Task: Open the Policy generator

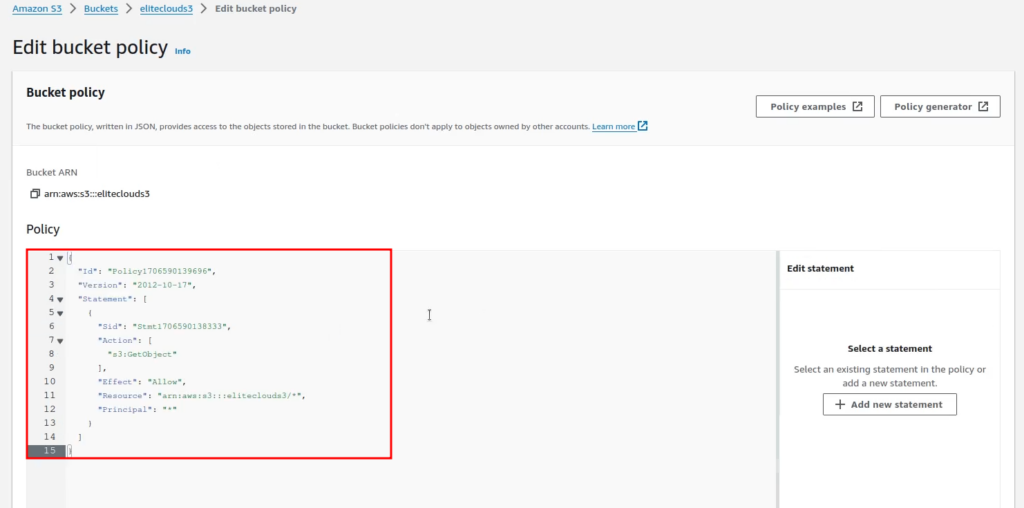Action: coord(940,106)
